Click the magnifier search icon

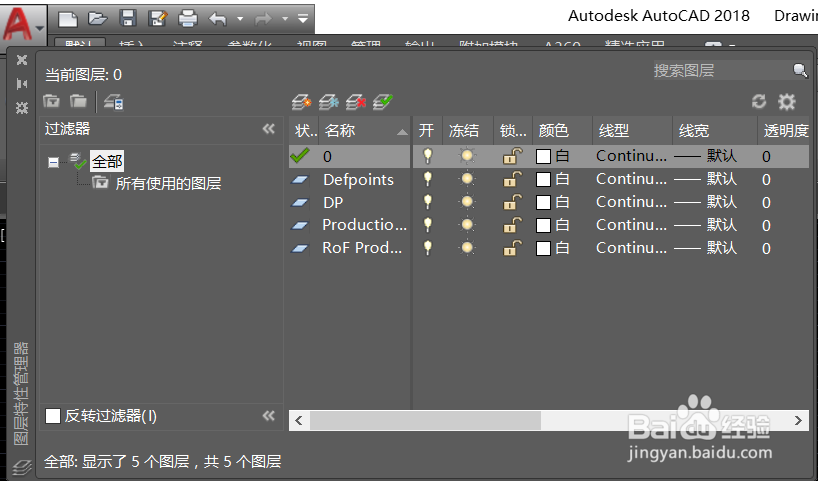pyautogui.click(x=800, y=70)
